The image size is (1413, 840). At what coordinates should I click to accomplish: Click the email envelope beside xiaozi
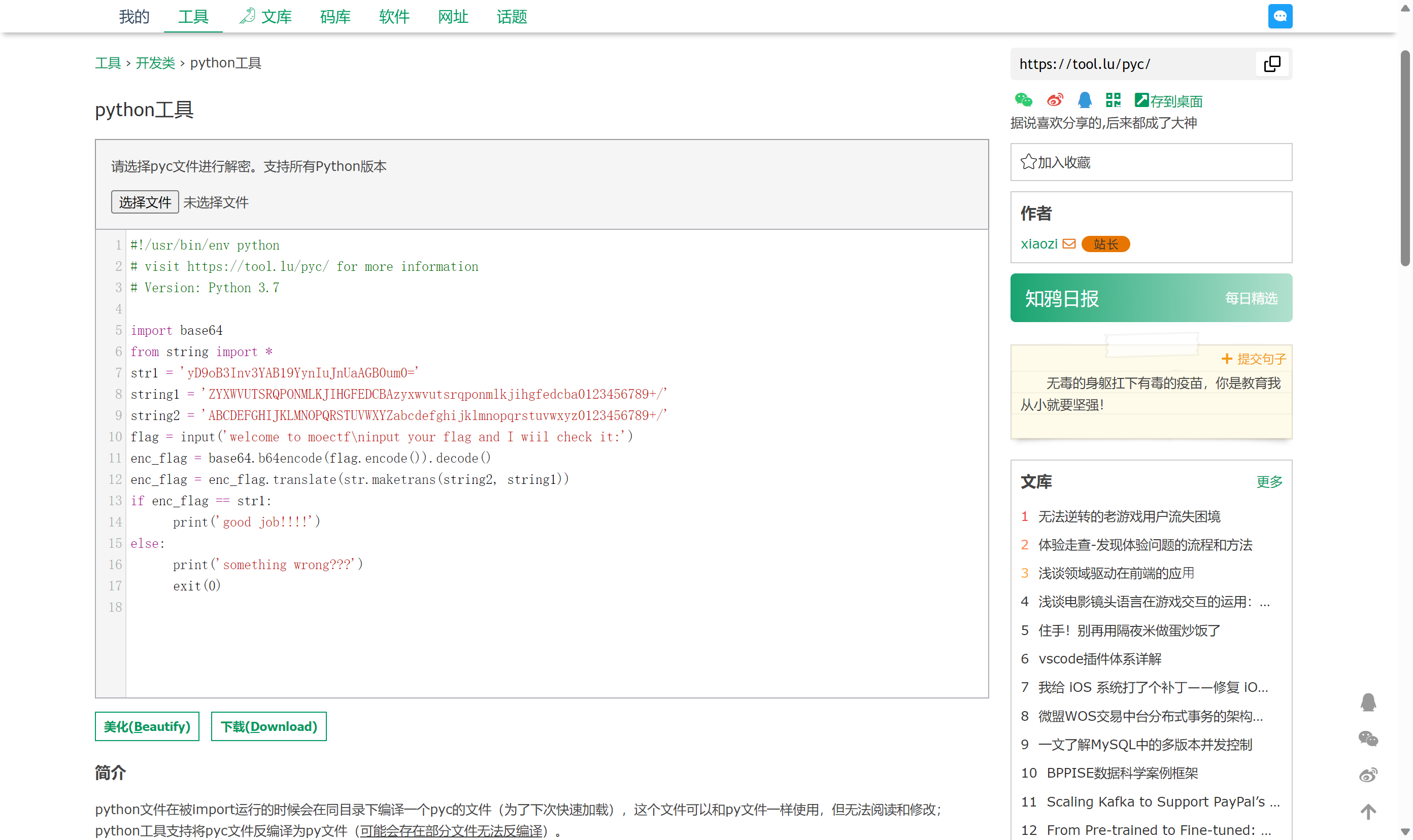click(x=1069, y=244)
